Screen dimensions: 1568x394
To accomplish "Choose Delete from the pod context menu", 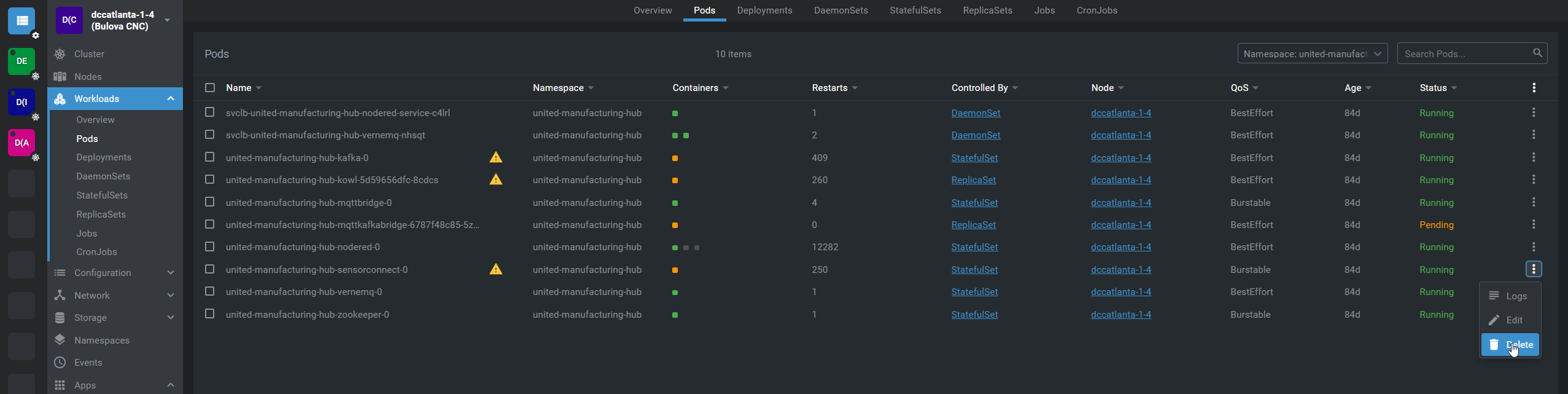I will [1510, 345].
